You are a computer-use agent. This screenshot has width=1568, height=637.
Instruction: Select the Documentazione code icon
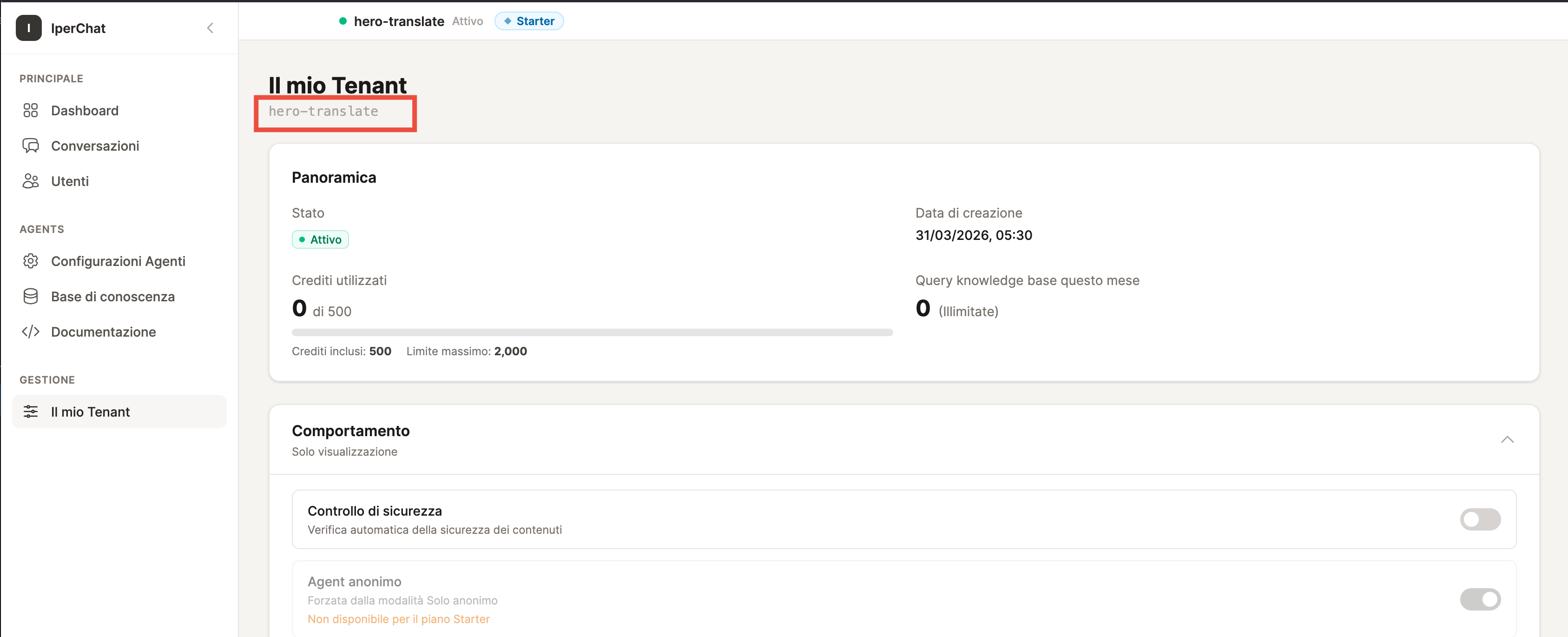tap(31, 332)
